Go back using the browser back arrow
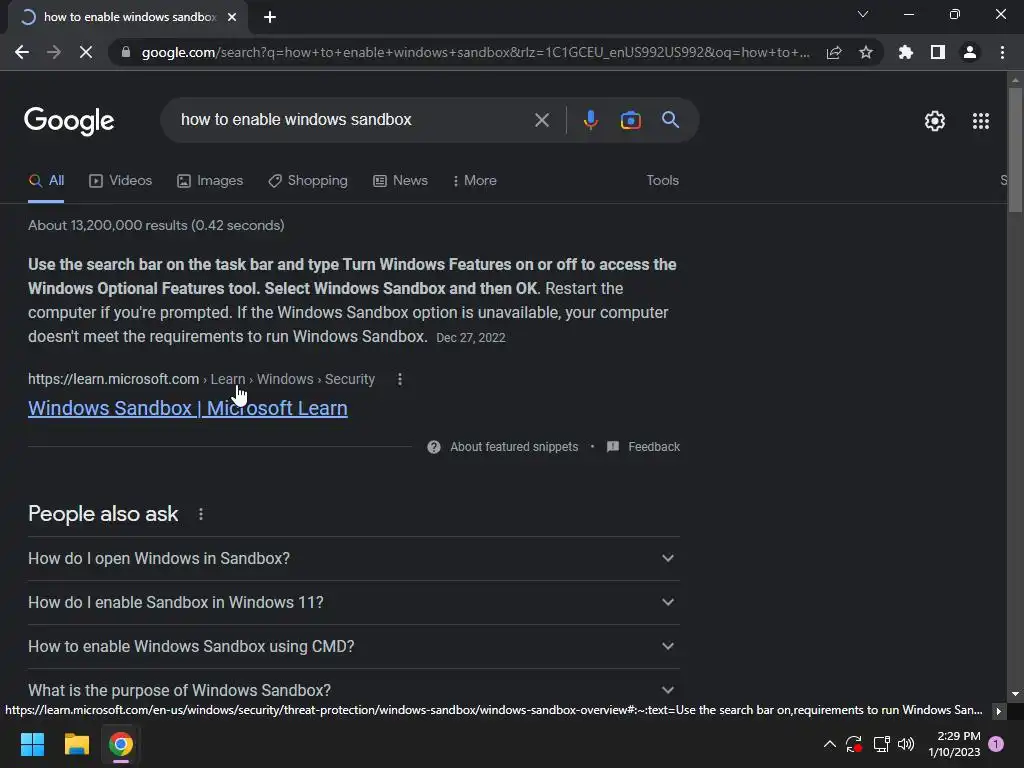Image resolution: width=1024 pixels, height=768 pixels. (x=22, y=52)
